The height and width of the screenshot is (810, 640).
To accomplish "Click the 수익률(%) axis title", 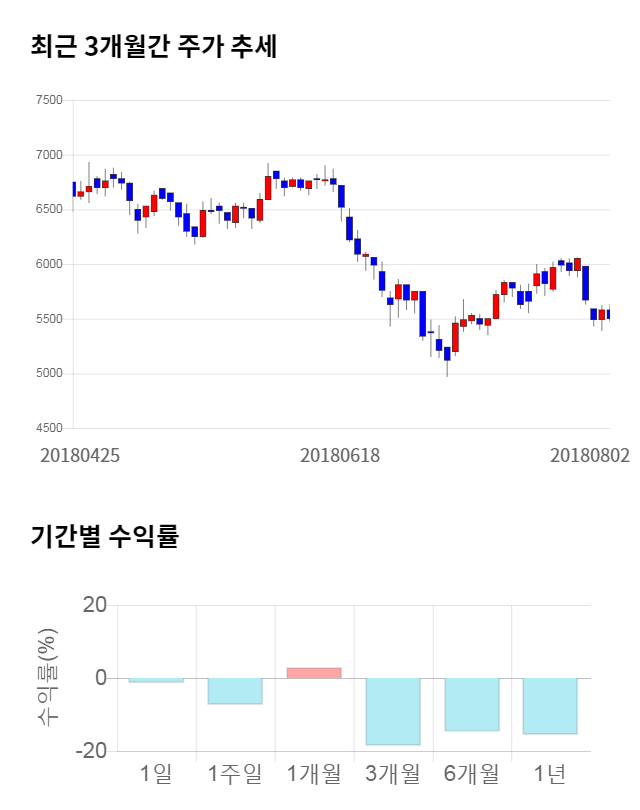I will 48,677.
